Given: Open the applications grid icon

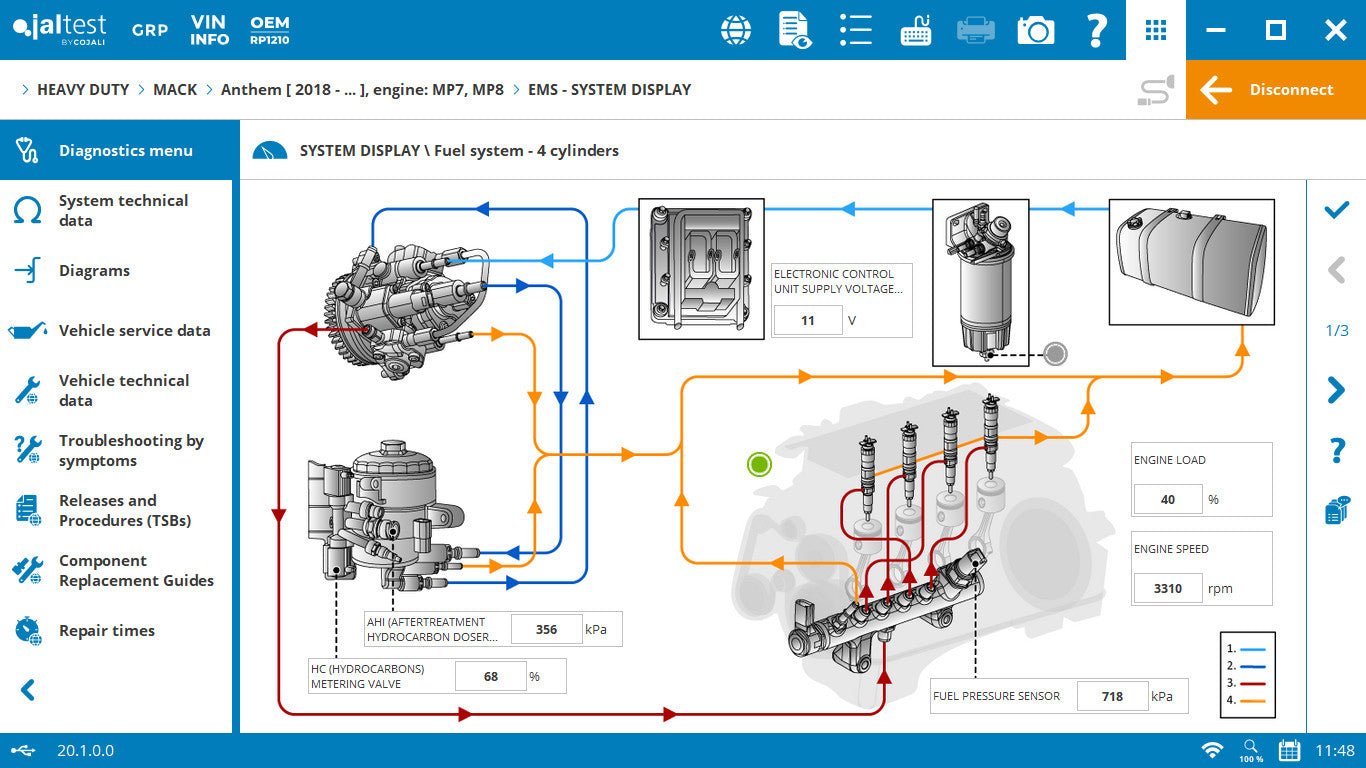Looking at the screenshot, I should (x=1155, y=29).
